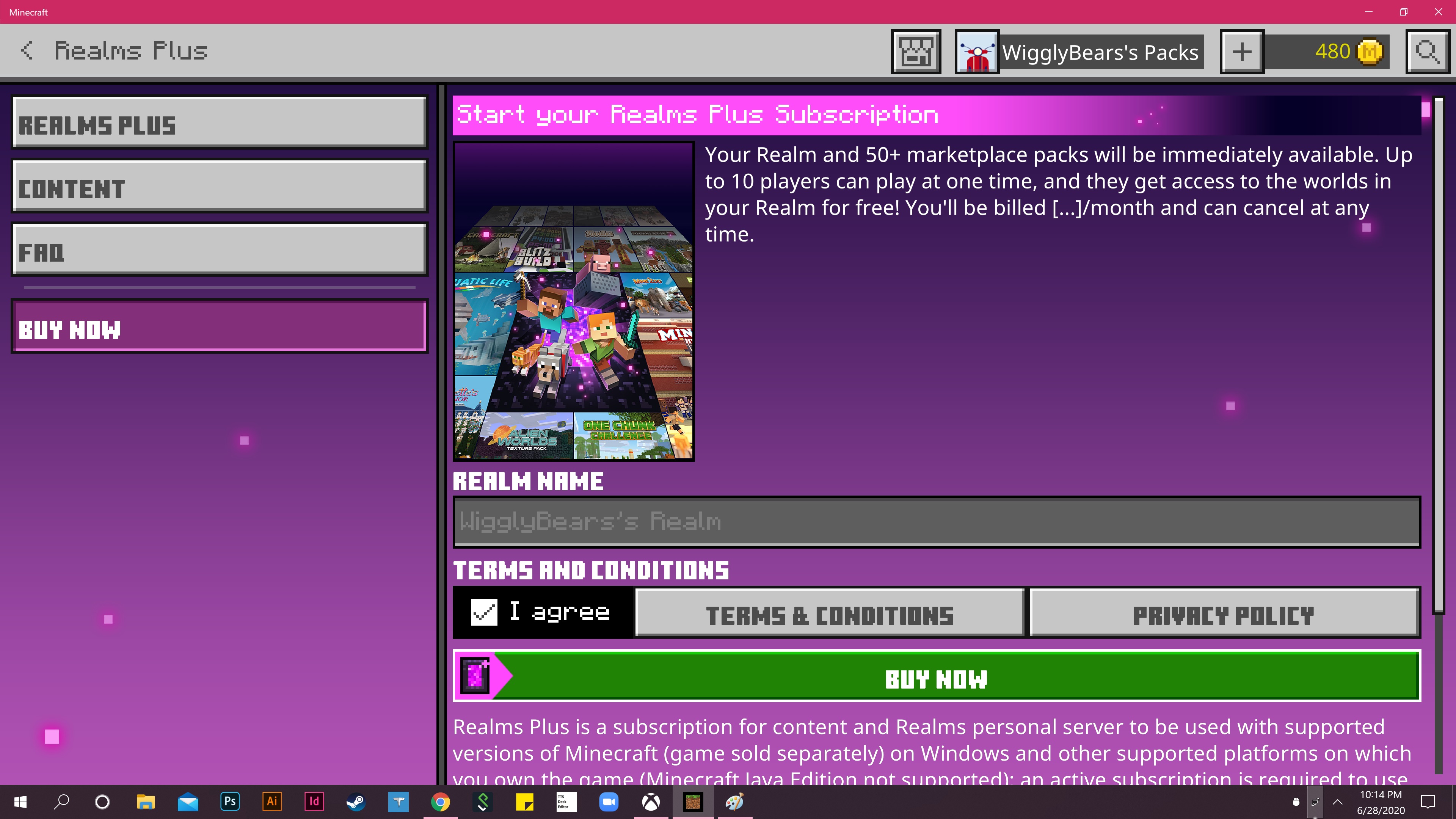This screenshot has height=819, width=1456.
Task: Open the Terms & Conditions button
Action: [x=829, y=614]
